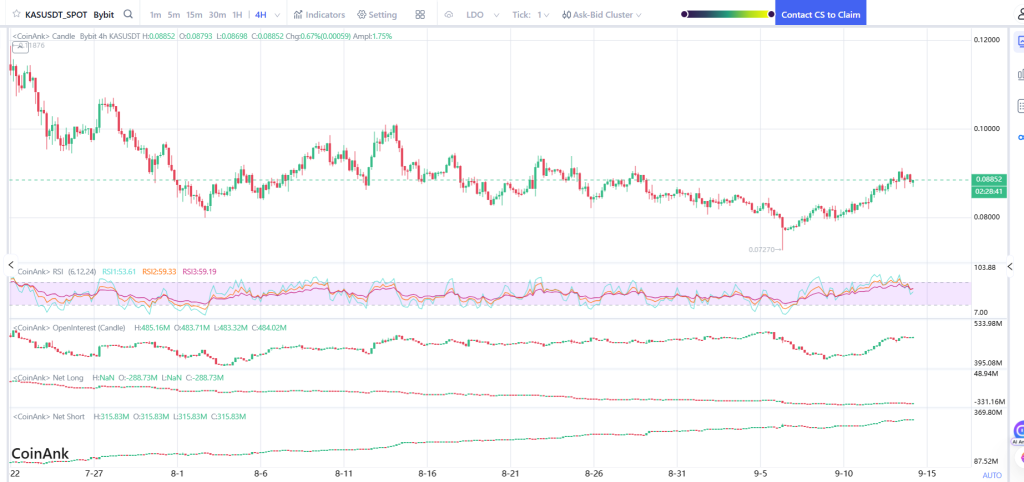Open the Indicators panel
The width and height of the screenshot is (1024, 482).
pyautogui.click(x=320, y=15)
